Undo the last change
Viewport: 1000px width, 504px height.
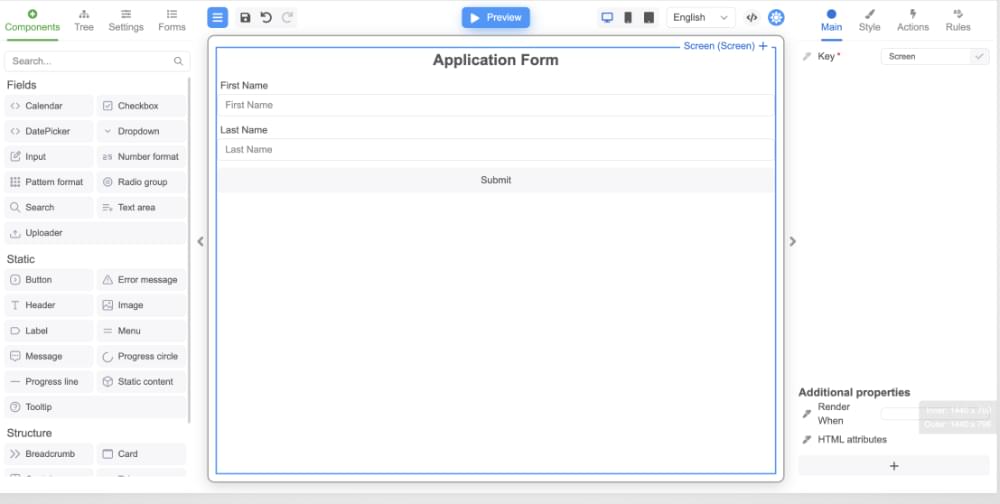(266, 17)
